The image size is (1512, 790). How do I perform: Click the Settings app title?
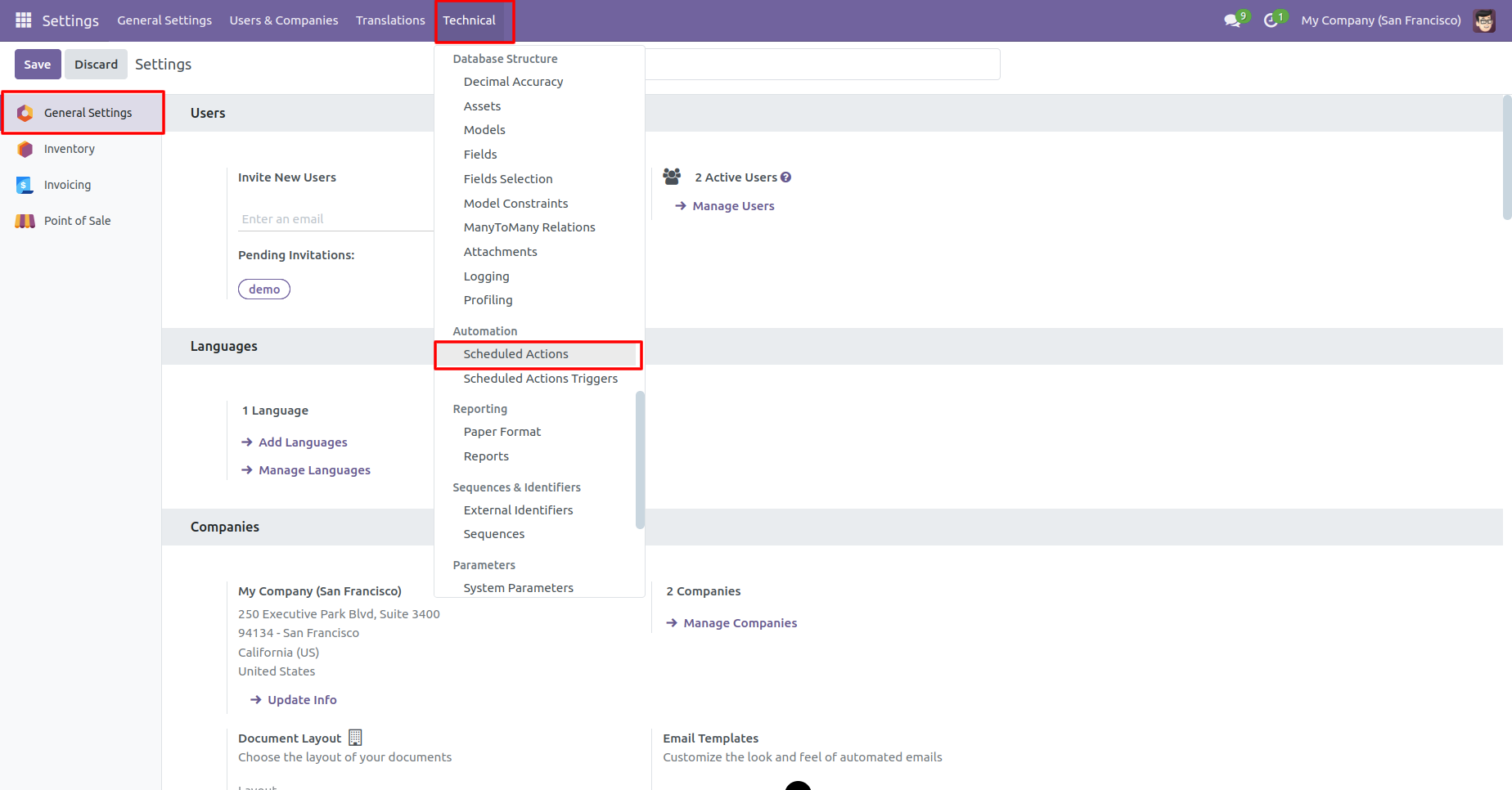pyautogui.click(x=70, y=20)
